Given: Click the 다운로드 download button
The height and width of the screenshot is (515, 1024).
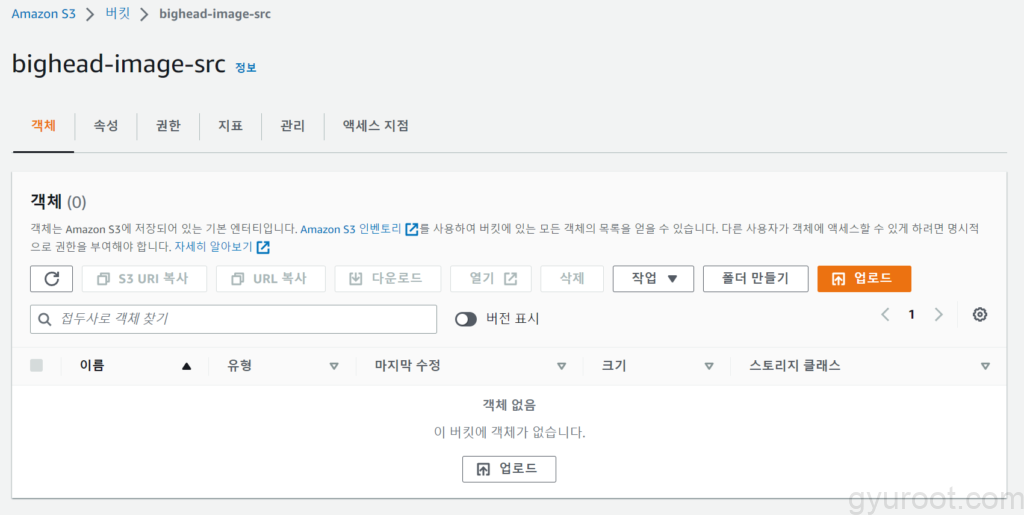Looking at the screenshot, I should pos(387,279).
